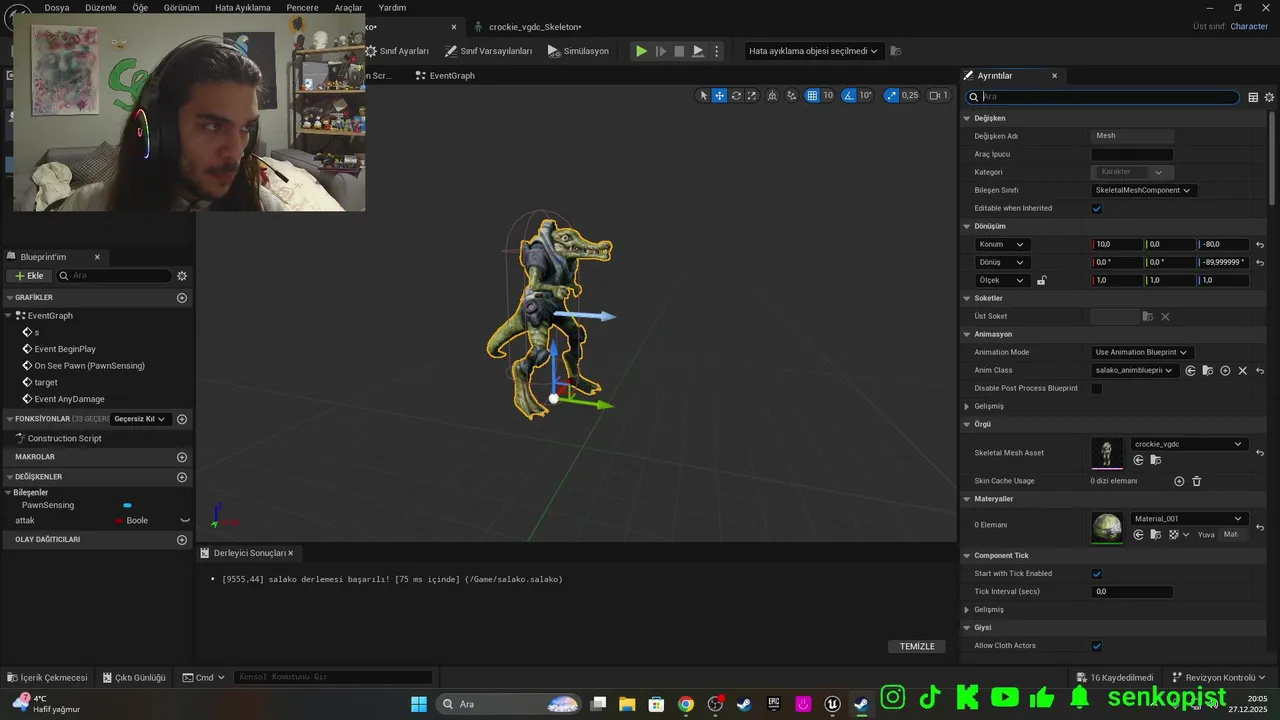Click the crockie_vgdc skeletal mesh thumbnail

[1107, 453]
